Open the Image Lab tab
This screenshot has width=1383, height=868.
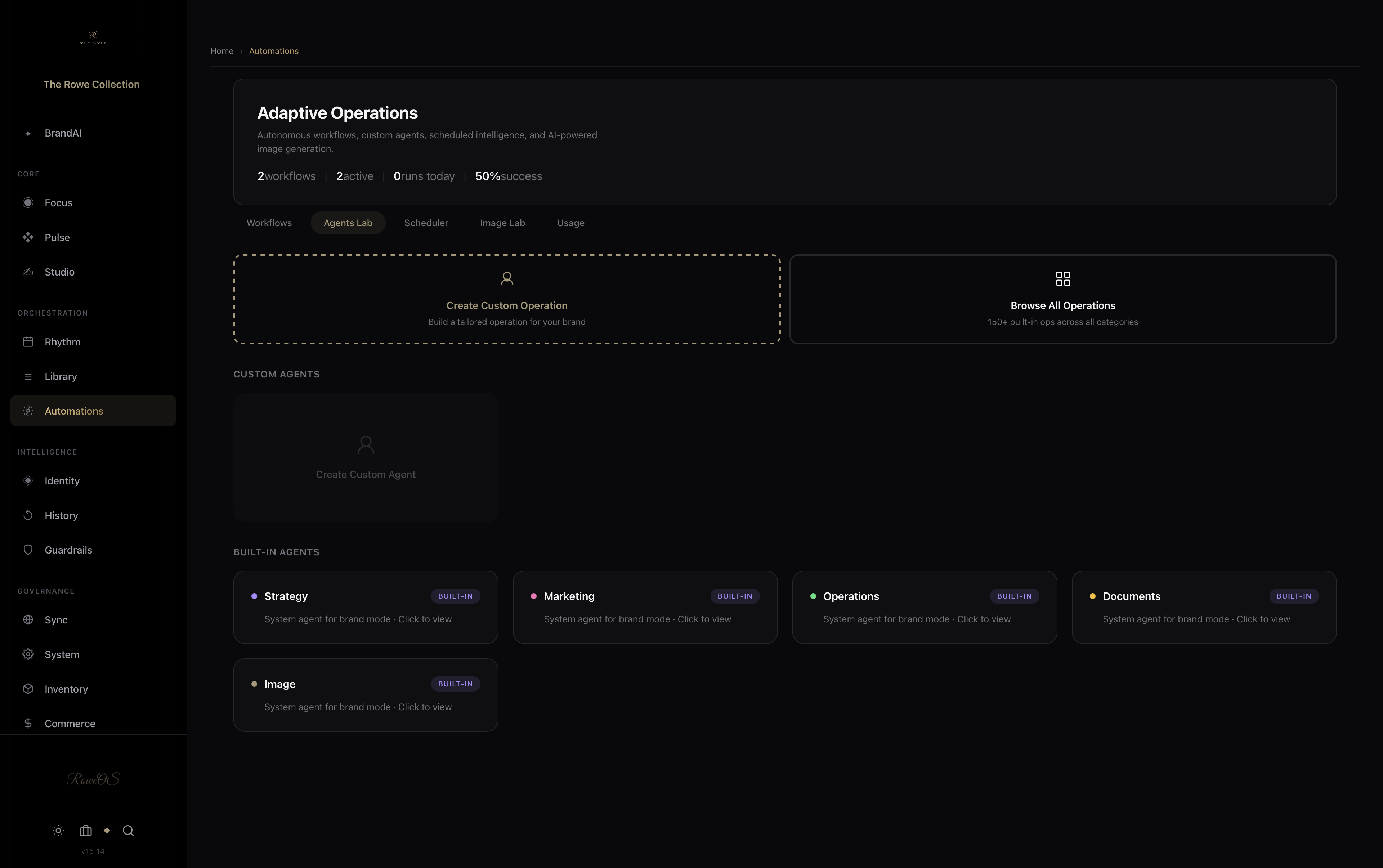[502, 223]
